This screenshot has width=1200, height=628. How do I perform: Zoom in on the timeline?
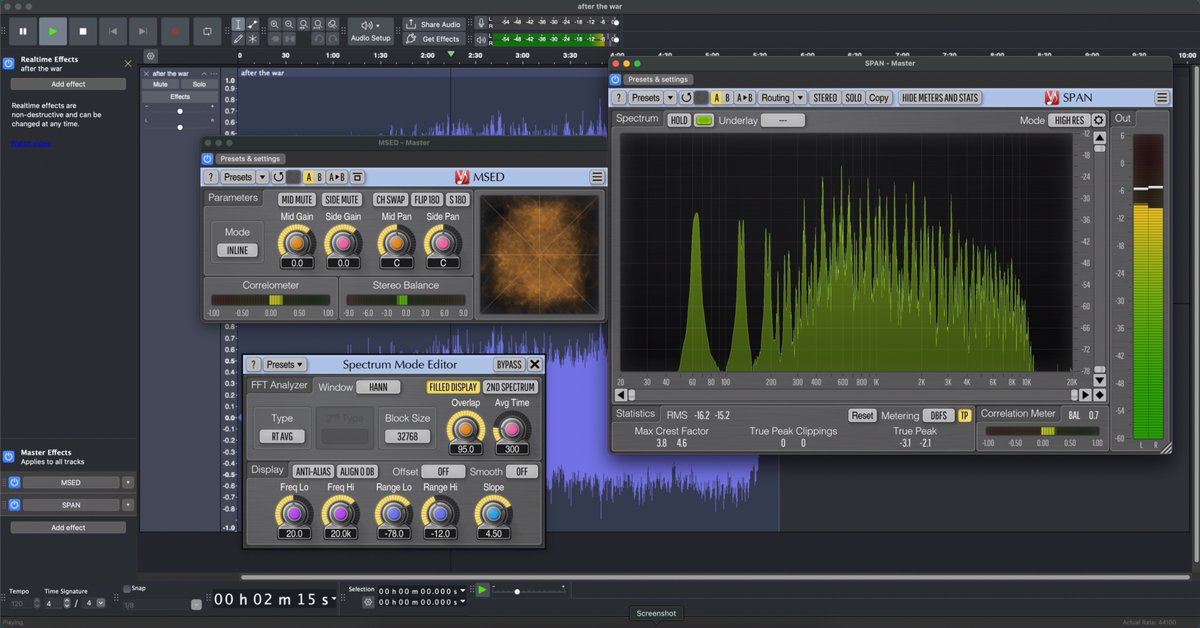click(x=274, y=24)
